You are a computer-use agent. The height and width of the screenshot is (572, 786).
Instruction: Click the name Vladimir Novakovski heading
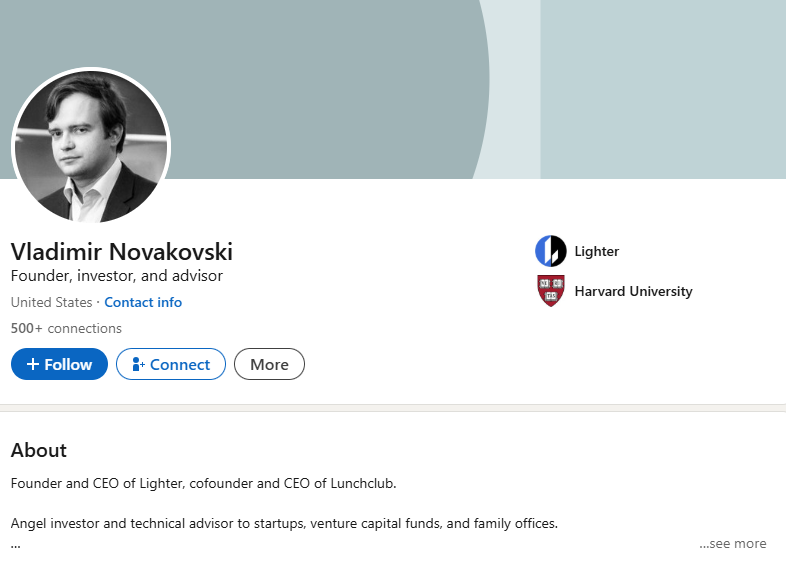pos(121,251)
